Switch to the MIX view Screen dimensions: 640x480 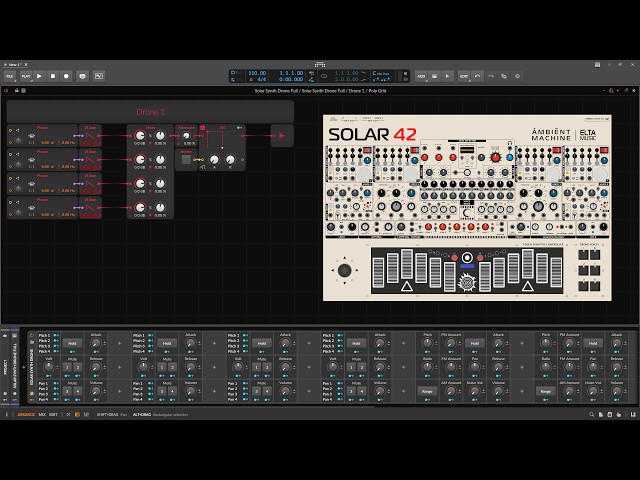coord(42,415)
